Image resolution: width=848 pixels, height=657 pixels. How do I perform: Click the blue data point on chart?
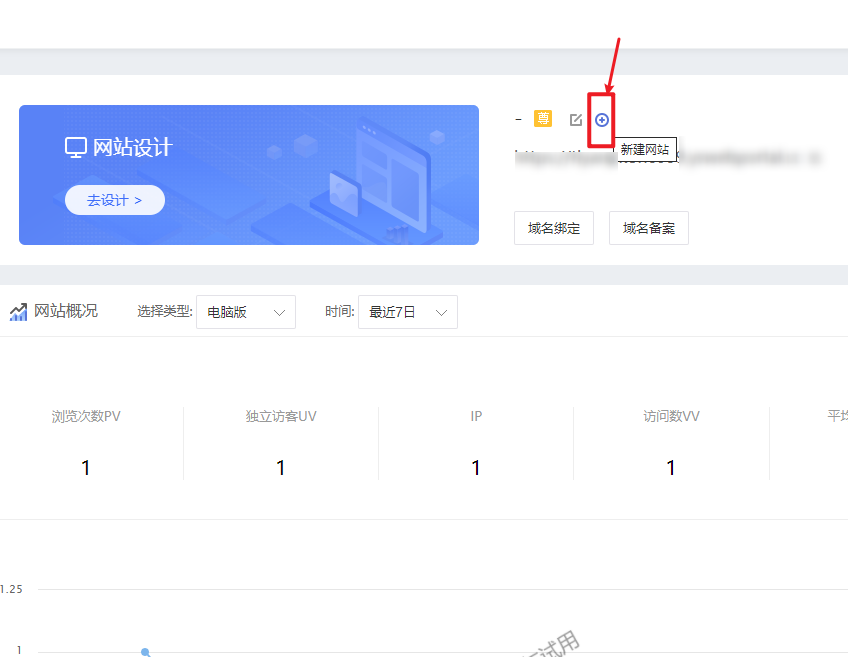click(x=145, y=652)
